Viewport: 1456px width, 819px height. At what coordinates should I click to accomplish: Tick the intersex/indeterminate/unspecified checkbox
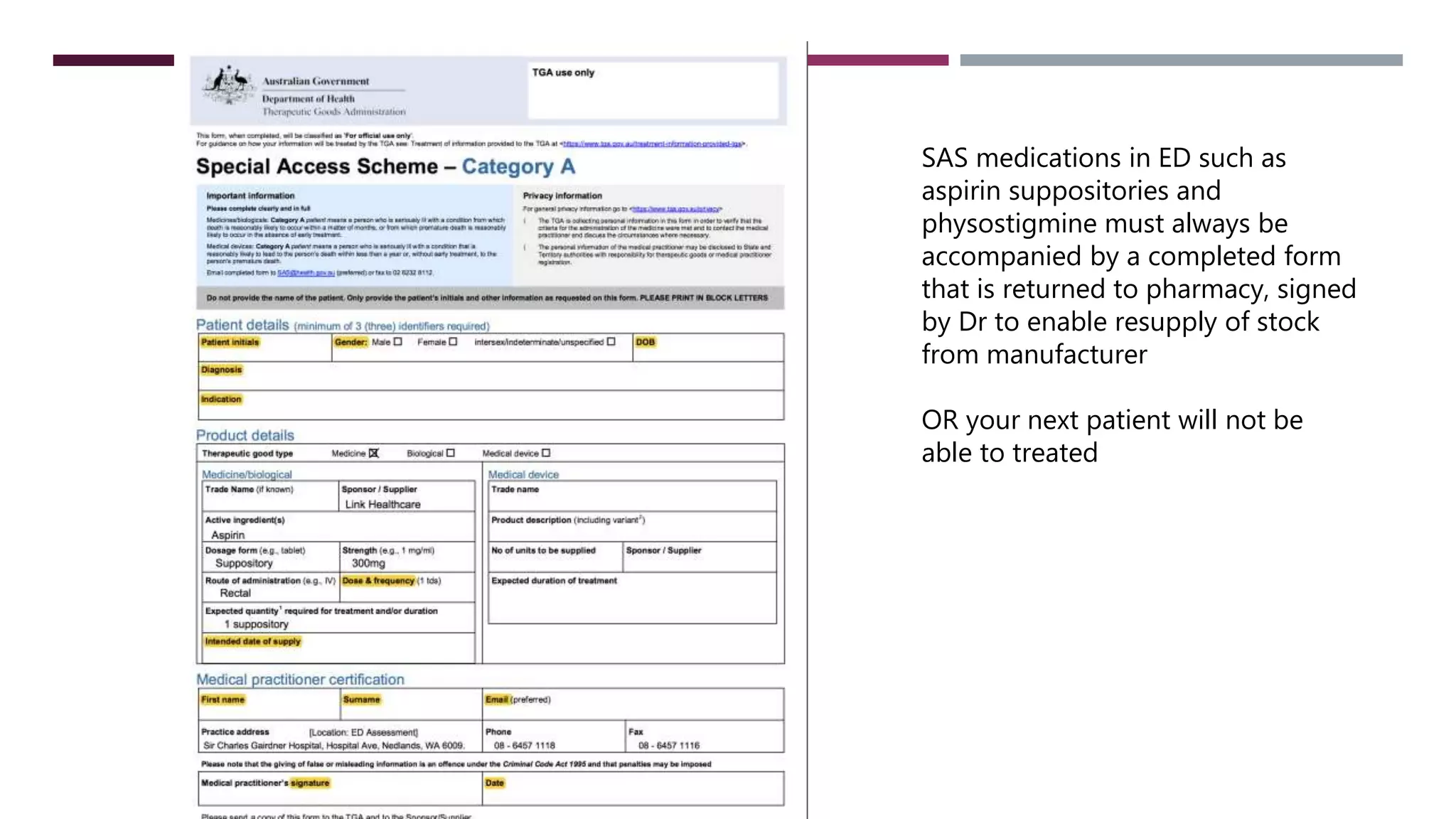pyautogui.click(x=611, y=342)
